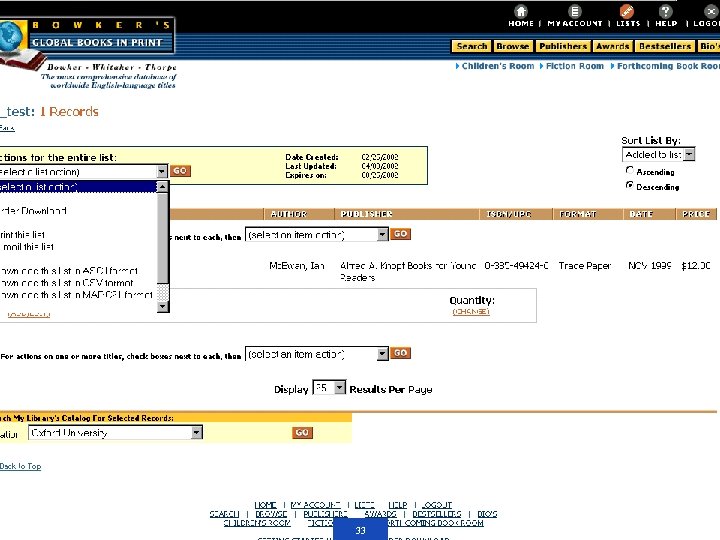The image size is (720, 540).
Task: Choose Order Download from the dropdown list
Action: point(33,211)
